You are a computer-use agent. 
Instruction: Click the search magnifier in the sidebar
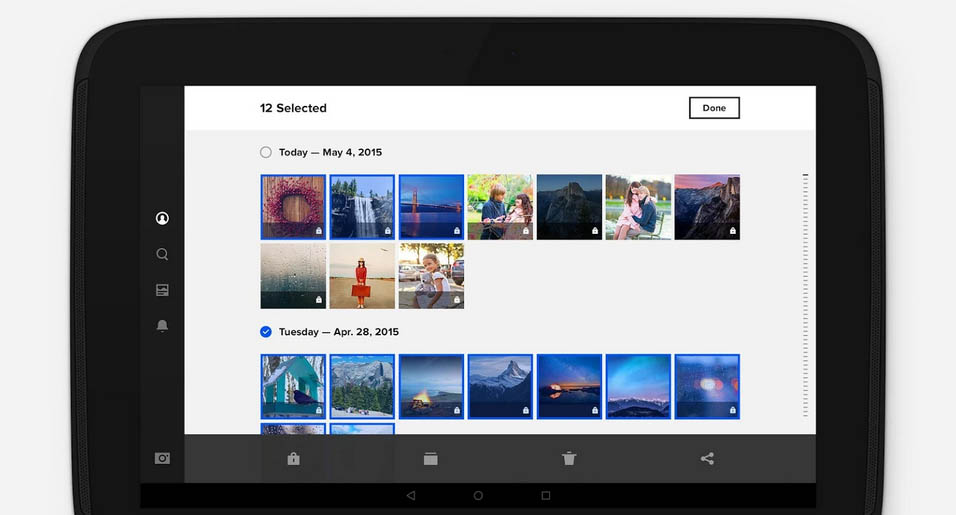[162, 254]
